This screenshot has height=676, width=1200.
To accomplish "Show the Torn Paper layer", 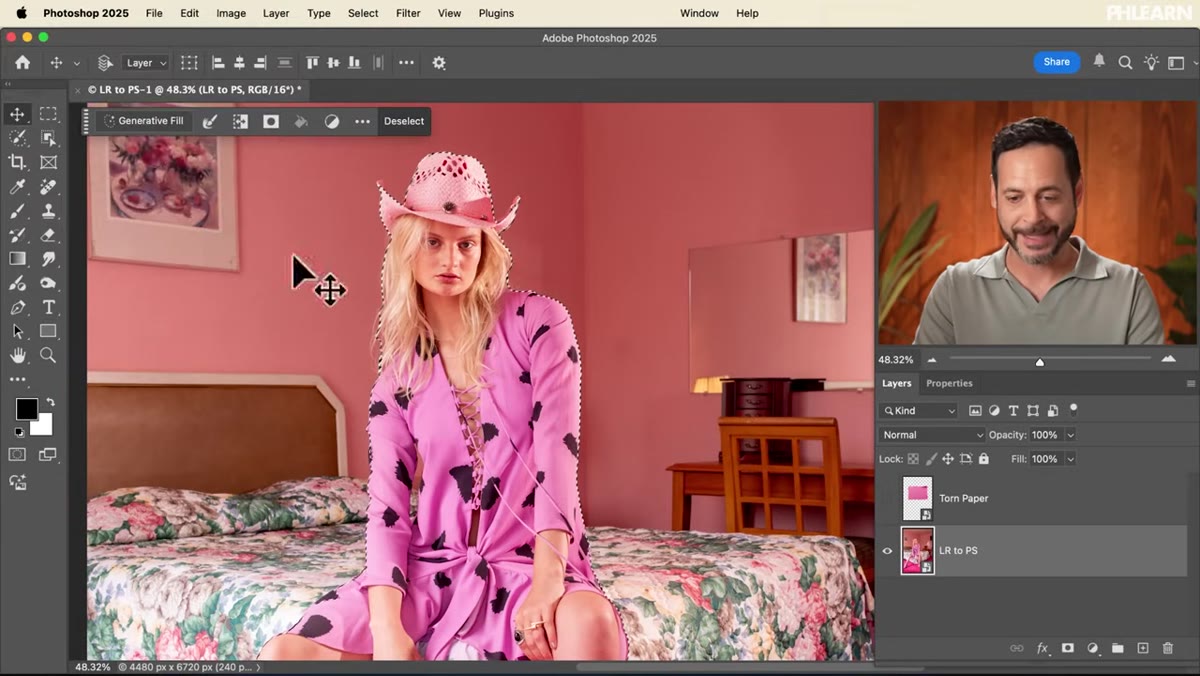I will coord(887,498).
